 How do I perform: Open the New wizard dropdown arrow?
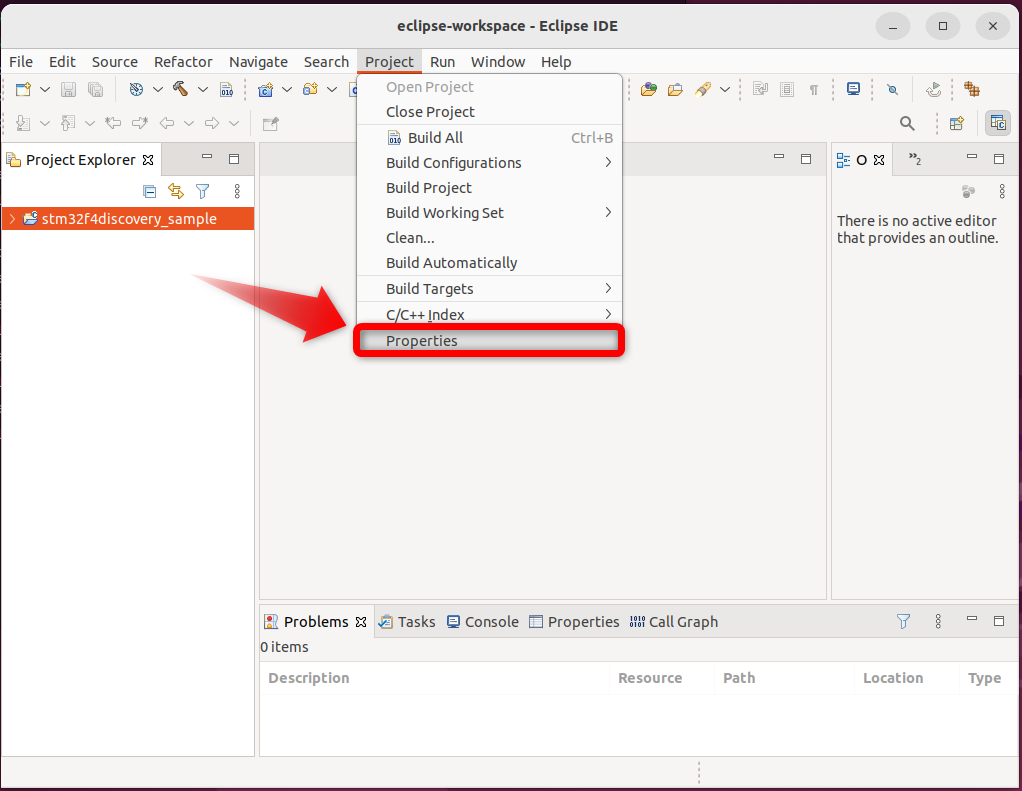coord(45,89)
